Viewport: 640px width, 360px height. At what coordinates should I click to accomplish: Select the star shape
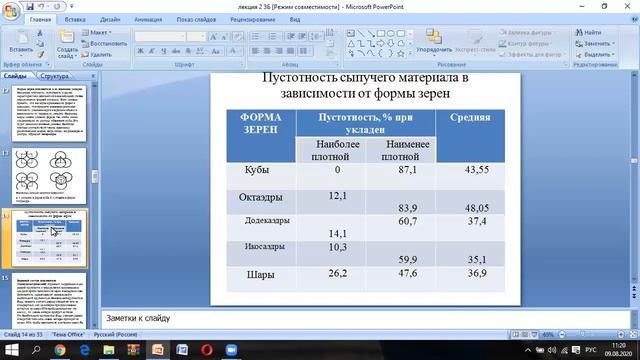[400, 53]
